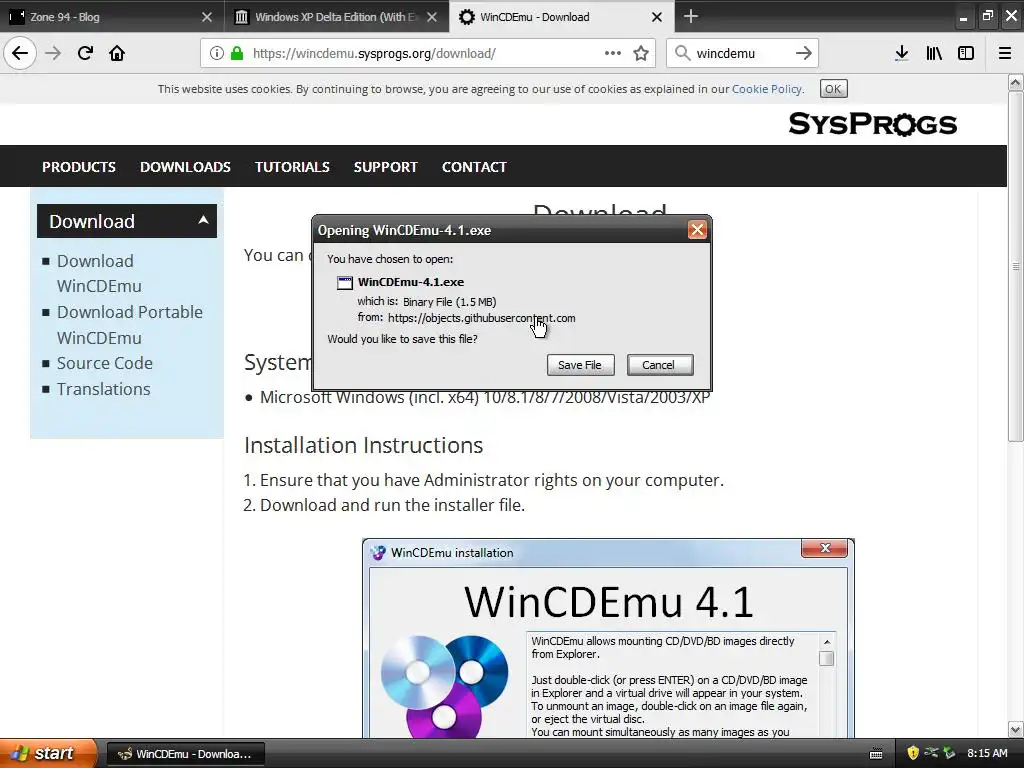Open SUPPORT in site navigation

click(x=385, y=167)
